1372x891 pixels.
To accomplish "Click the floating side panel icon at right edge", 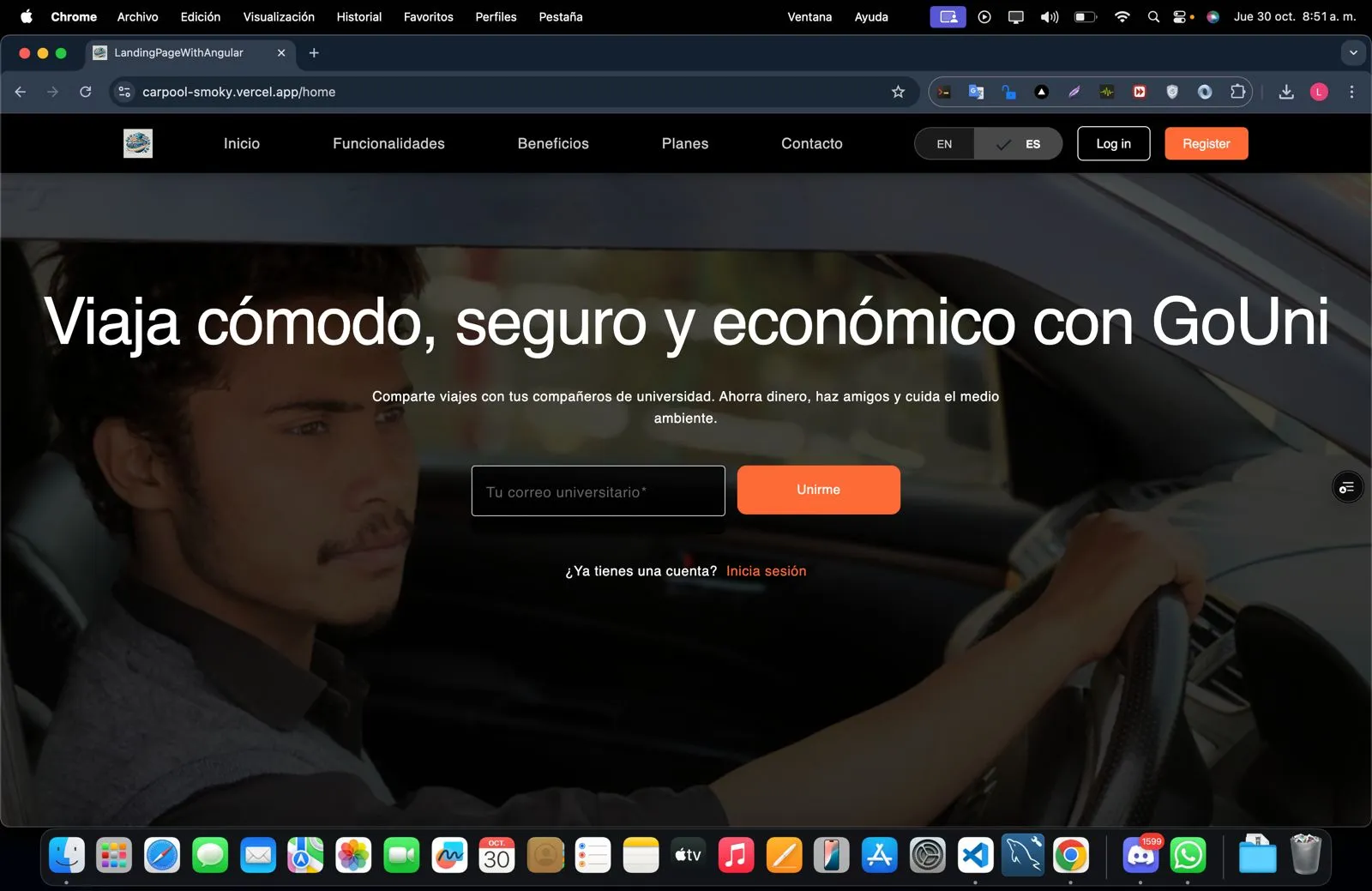I will click(x=1347, y=488).
